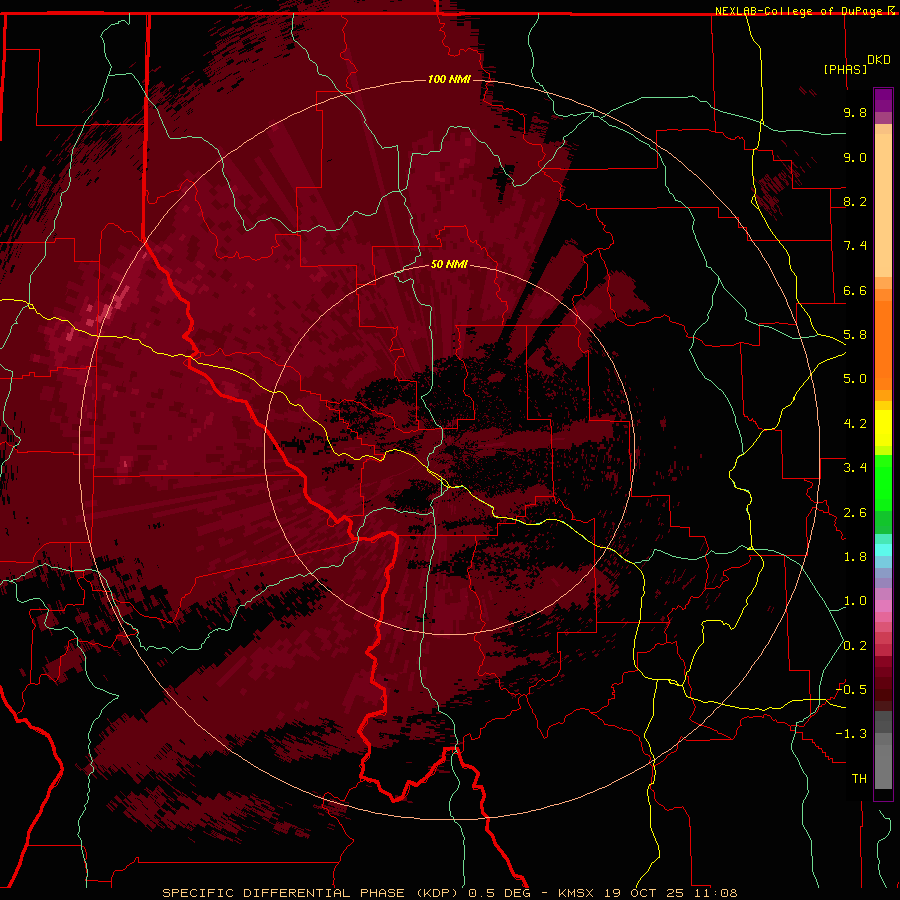This screenshot has height=900, width=900.
Task: Click the 9.8 scale value
Action: coord(855,112)
